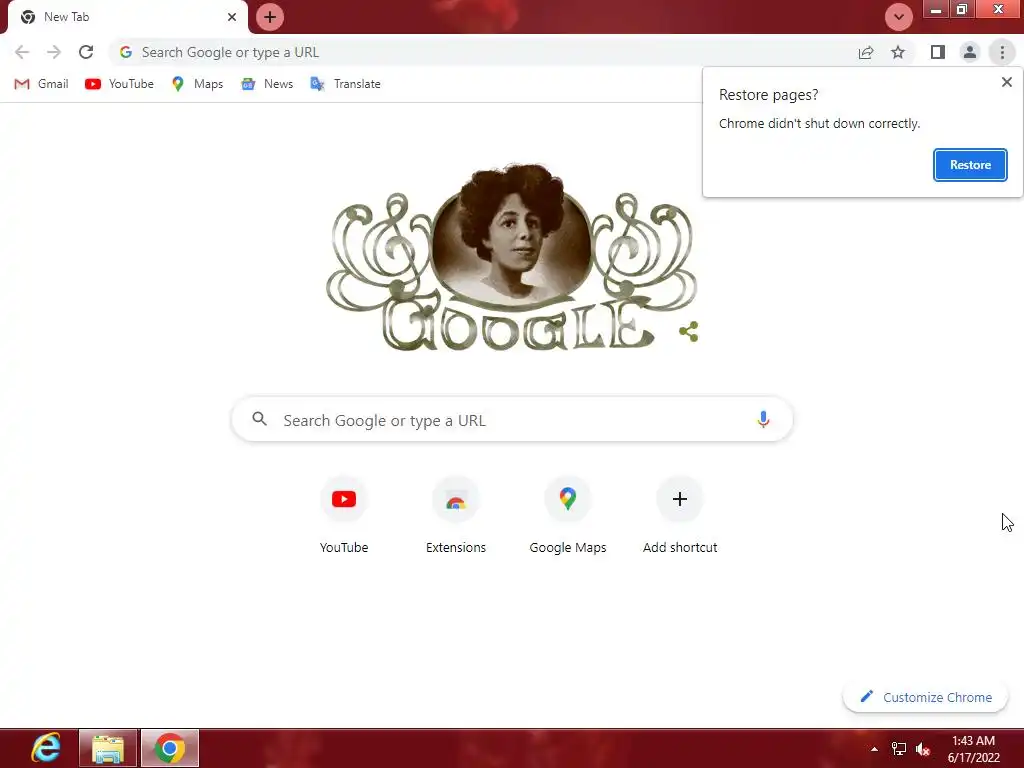Open Translate bookmark

pos(345,84)
